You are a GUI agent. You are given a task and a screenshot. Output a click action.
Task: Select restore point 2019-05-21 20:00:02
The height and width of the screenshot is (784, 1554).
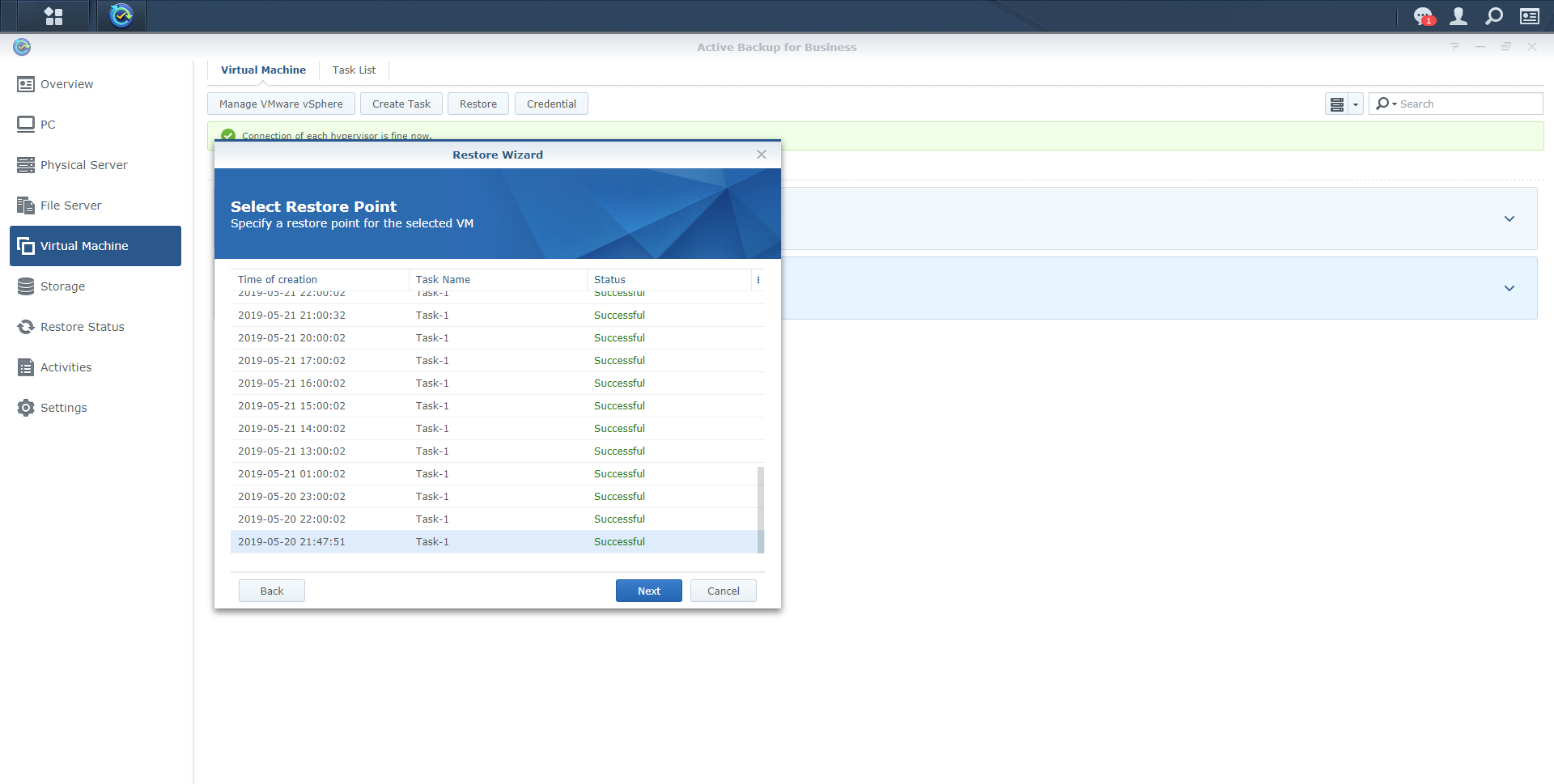tap(498, 338)
